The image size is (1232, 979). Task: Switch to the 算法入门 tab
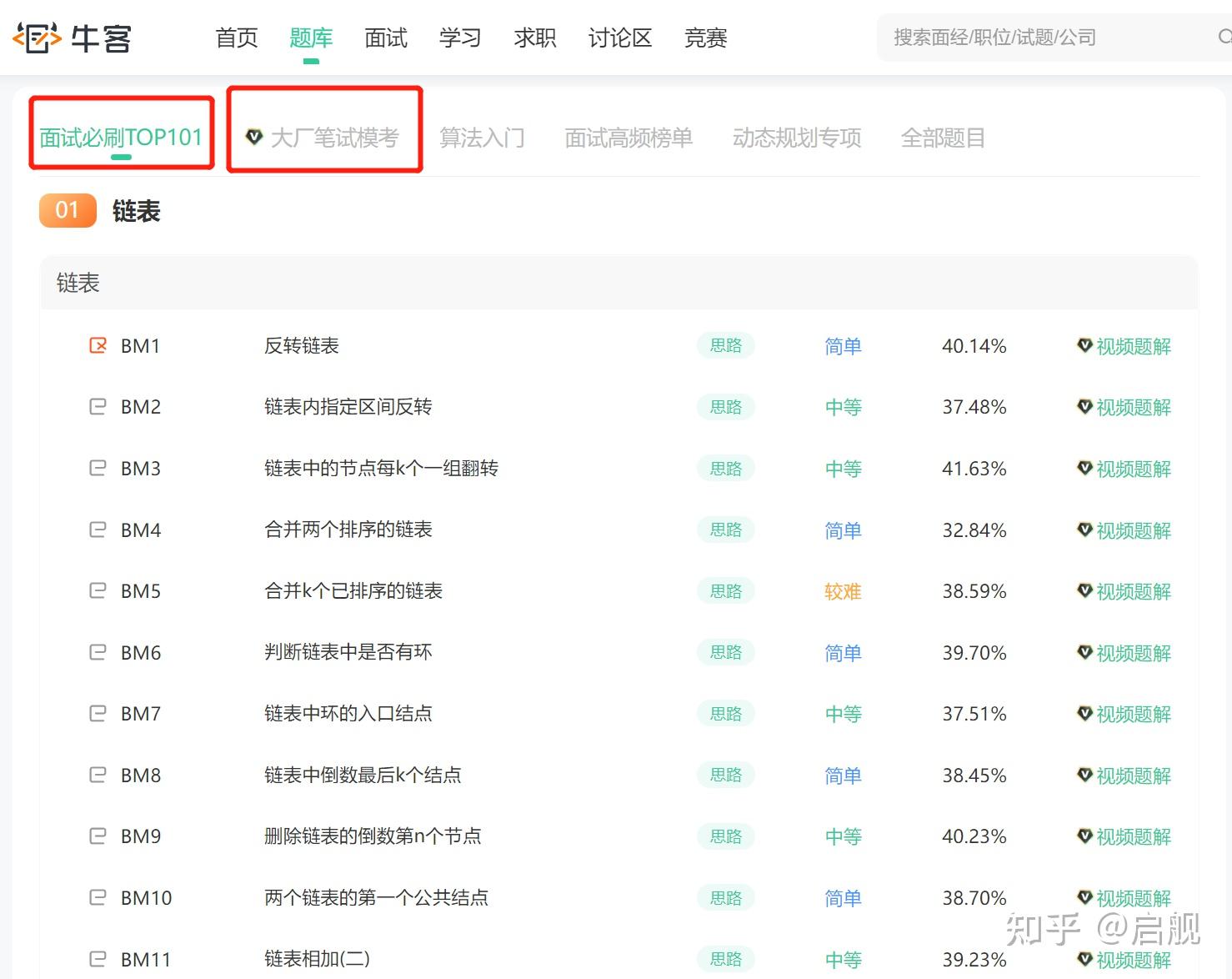point(483,137)
